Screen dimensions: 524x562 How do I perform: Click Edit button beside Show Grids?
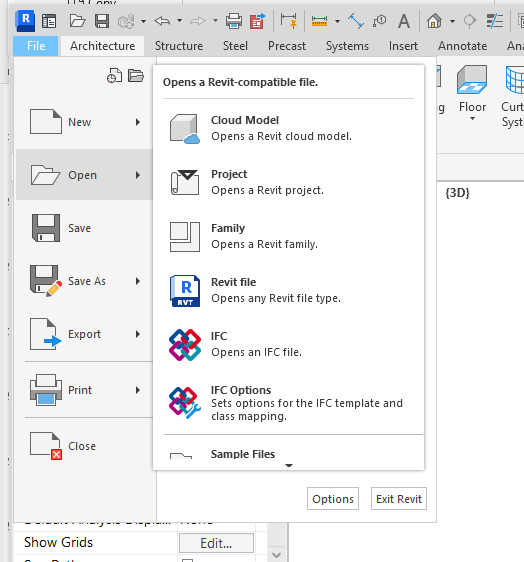216,543
